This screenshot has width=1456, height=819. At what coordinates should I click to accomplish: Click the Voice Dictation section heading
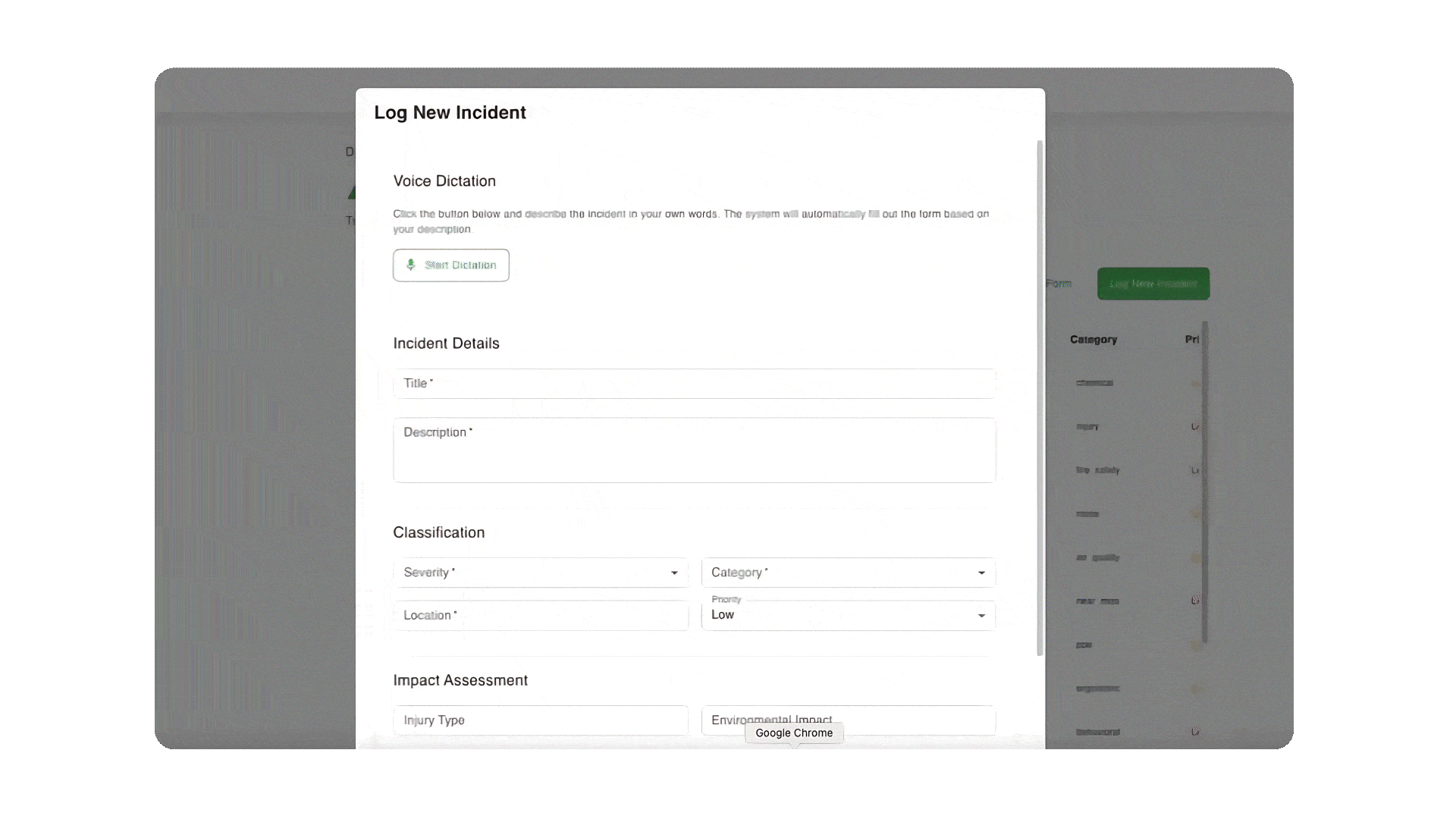444,181
